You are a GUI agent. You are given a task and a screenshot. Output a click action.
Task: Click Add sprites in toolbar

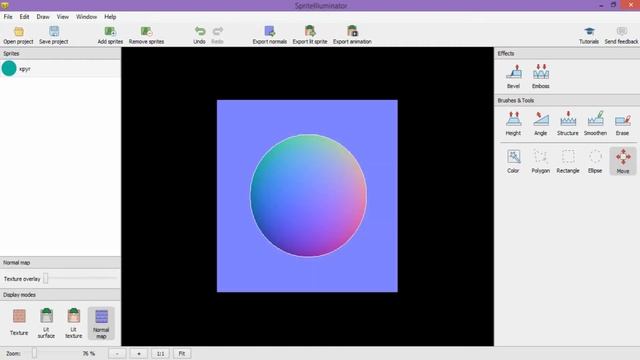(x=110, y=35)
